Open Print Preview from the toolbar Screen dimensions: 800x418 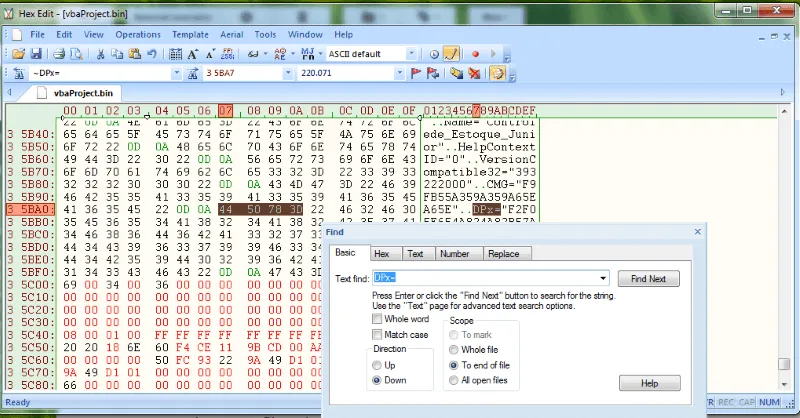coord(76,54)
